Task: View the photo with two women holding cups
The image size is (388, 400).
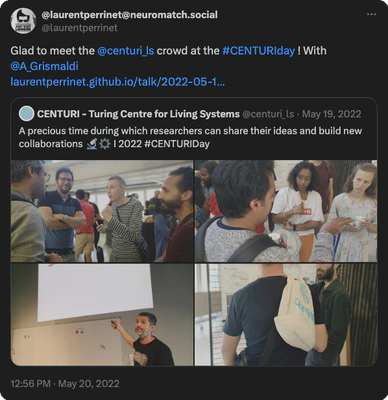Action: click(286, 211)
